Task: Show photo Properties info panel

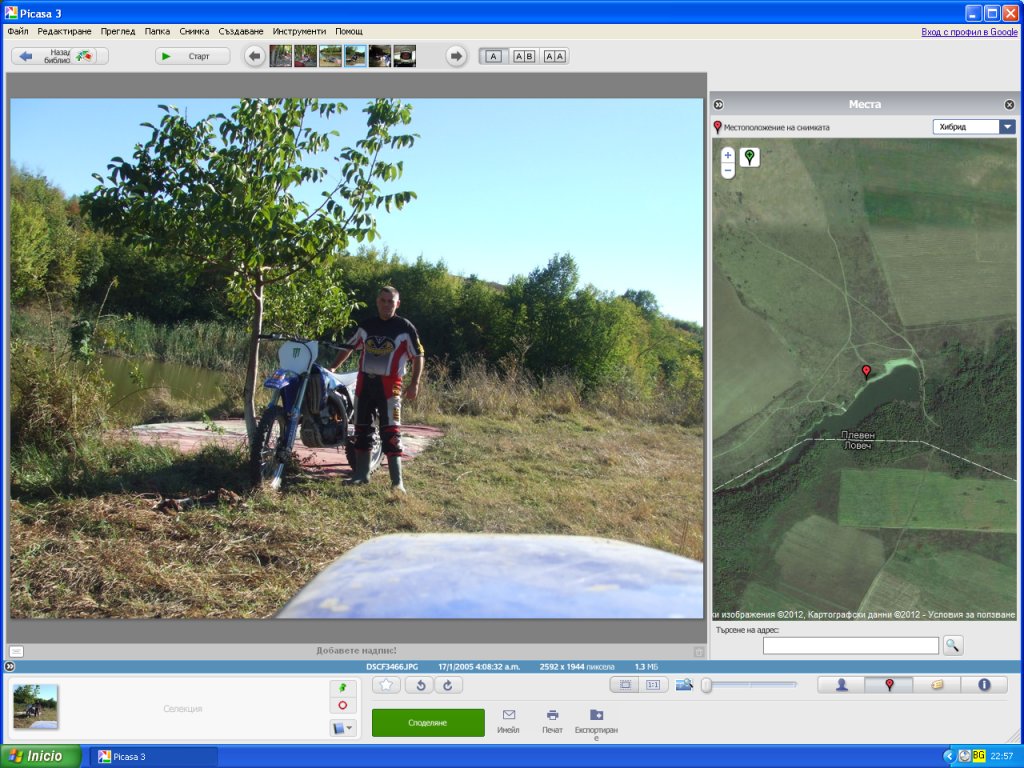Action: coord(984,684)
